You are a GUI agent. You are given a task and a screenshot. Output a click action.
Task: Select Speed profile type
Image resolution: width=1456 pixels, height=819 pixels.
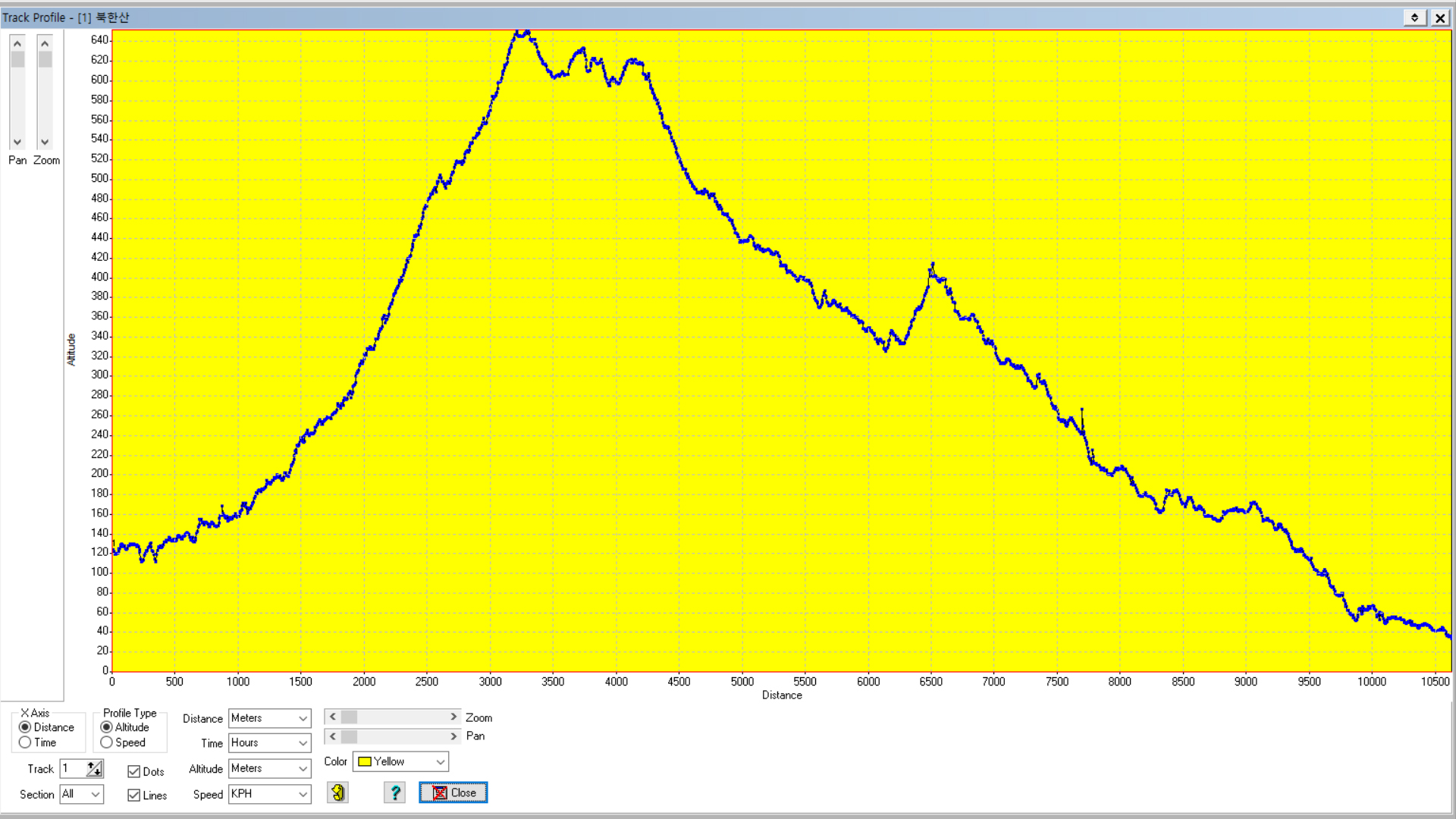pyautogui.click(x=107, y=742)
